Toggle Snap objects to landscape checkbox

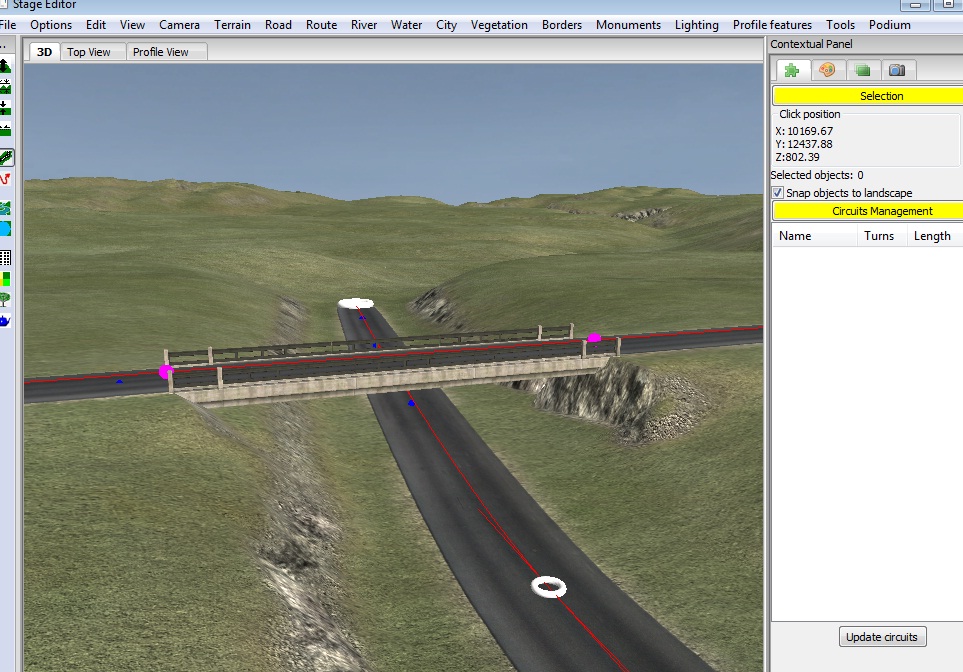(x=778, y=193)
